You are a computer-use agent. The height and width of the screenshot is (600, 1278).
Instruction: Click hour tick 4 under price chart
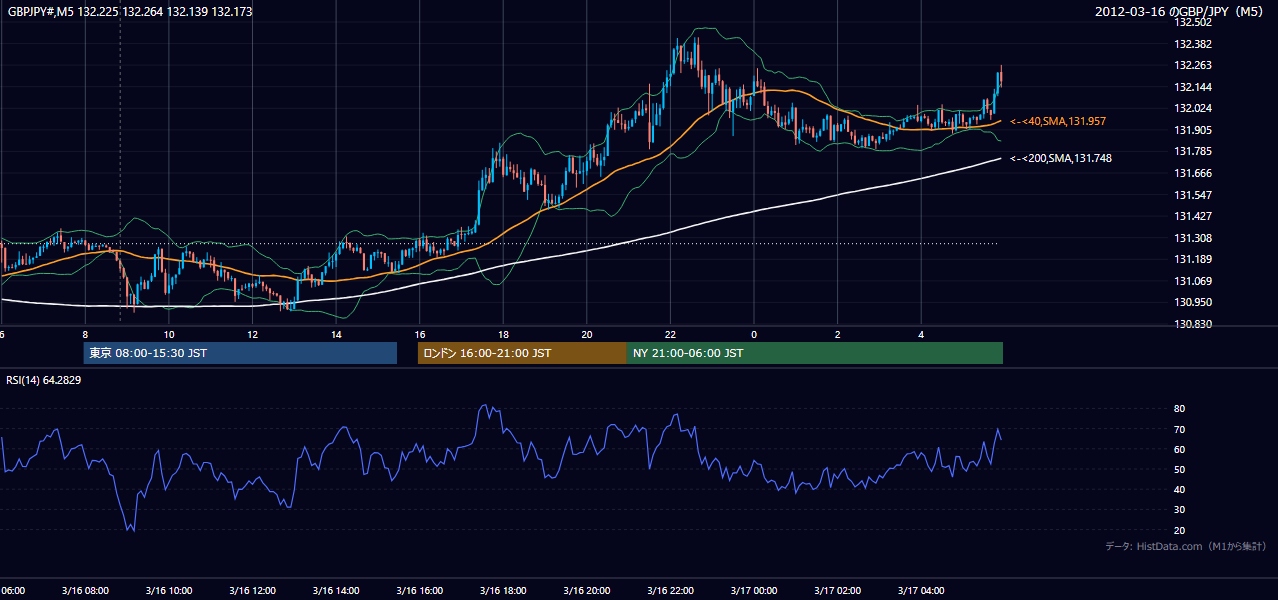point(921,334)
